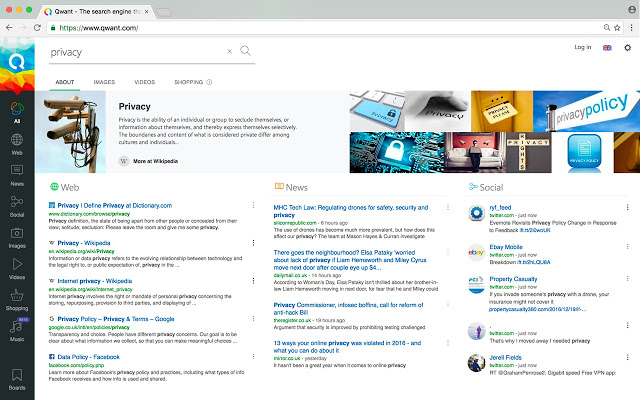
Task: Bookmark page with address bar star
Action: 617,28
